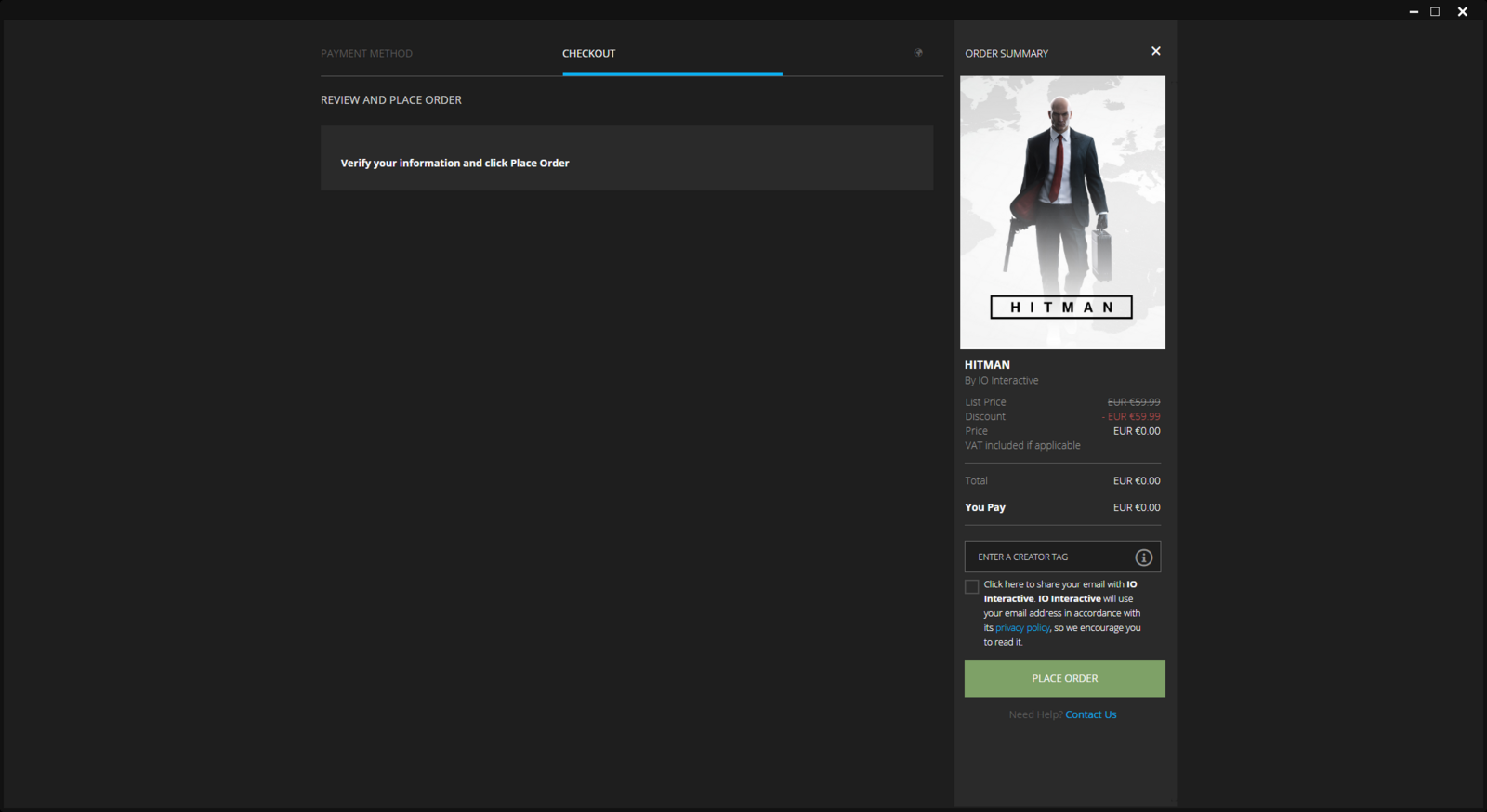Click the By IO Interactive developer text
This screenshot has height=812, width=1487.
pyautogui.click(x=1001, y=381)
